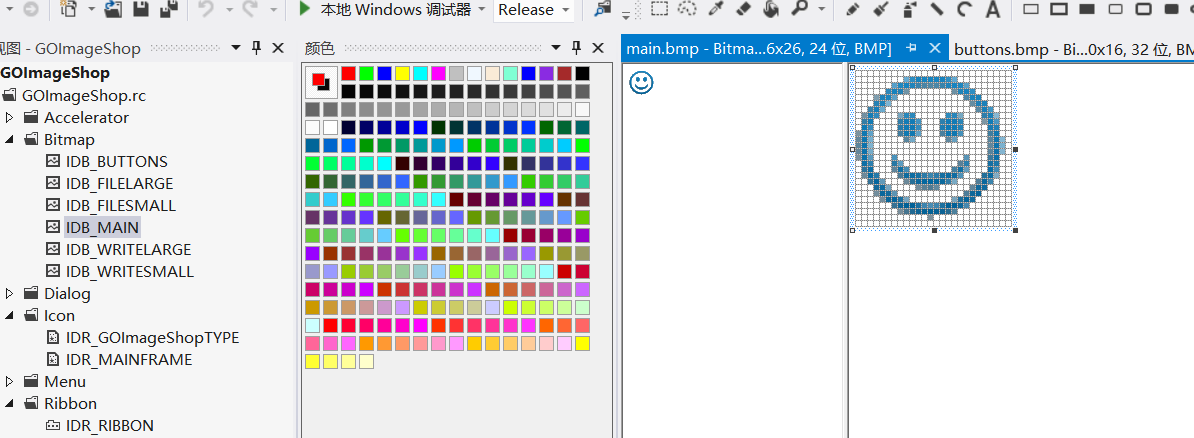Expand the Accelerator folder
This screenshot has width=1194, height=438.
[x=9, y=117]
